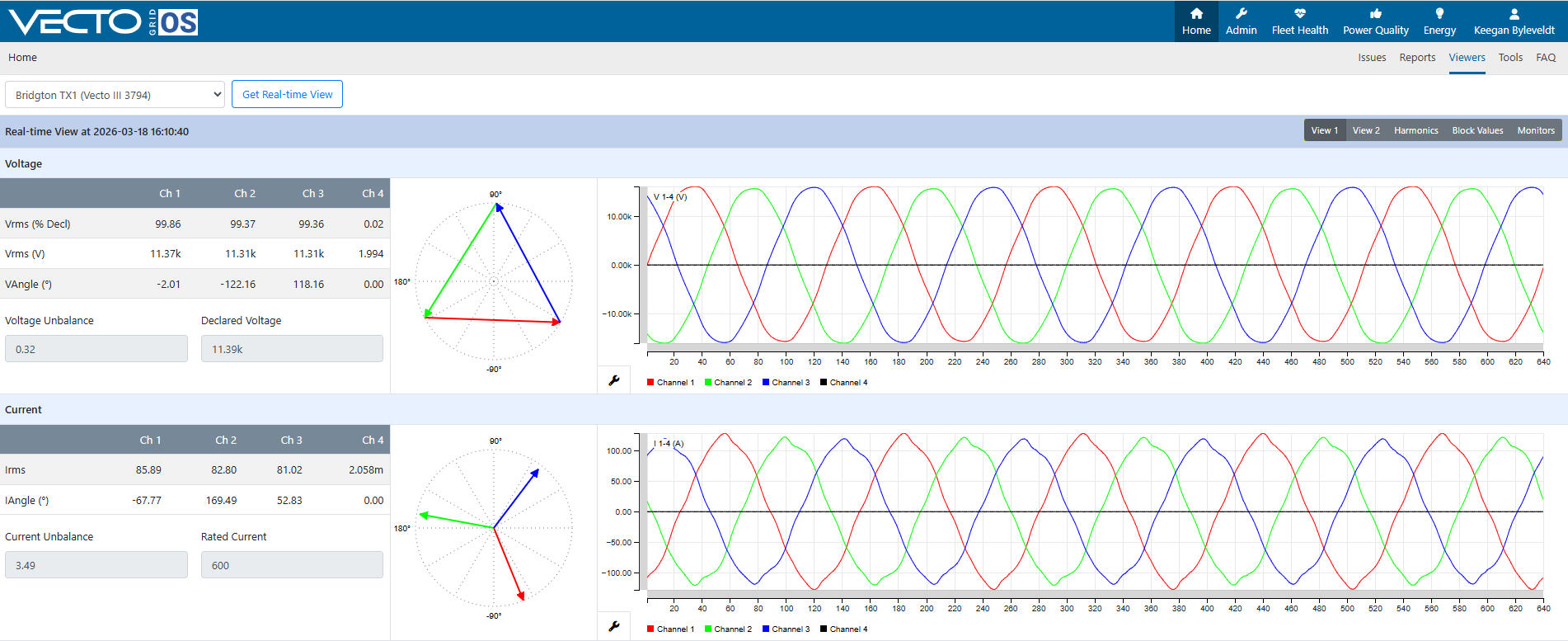Open Fleet Health via the heartbeat icon
1568x641 pixels.
1299,14
